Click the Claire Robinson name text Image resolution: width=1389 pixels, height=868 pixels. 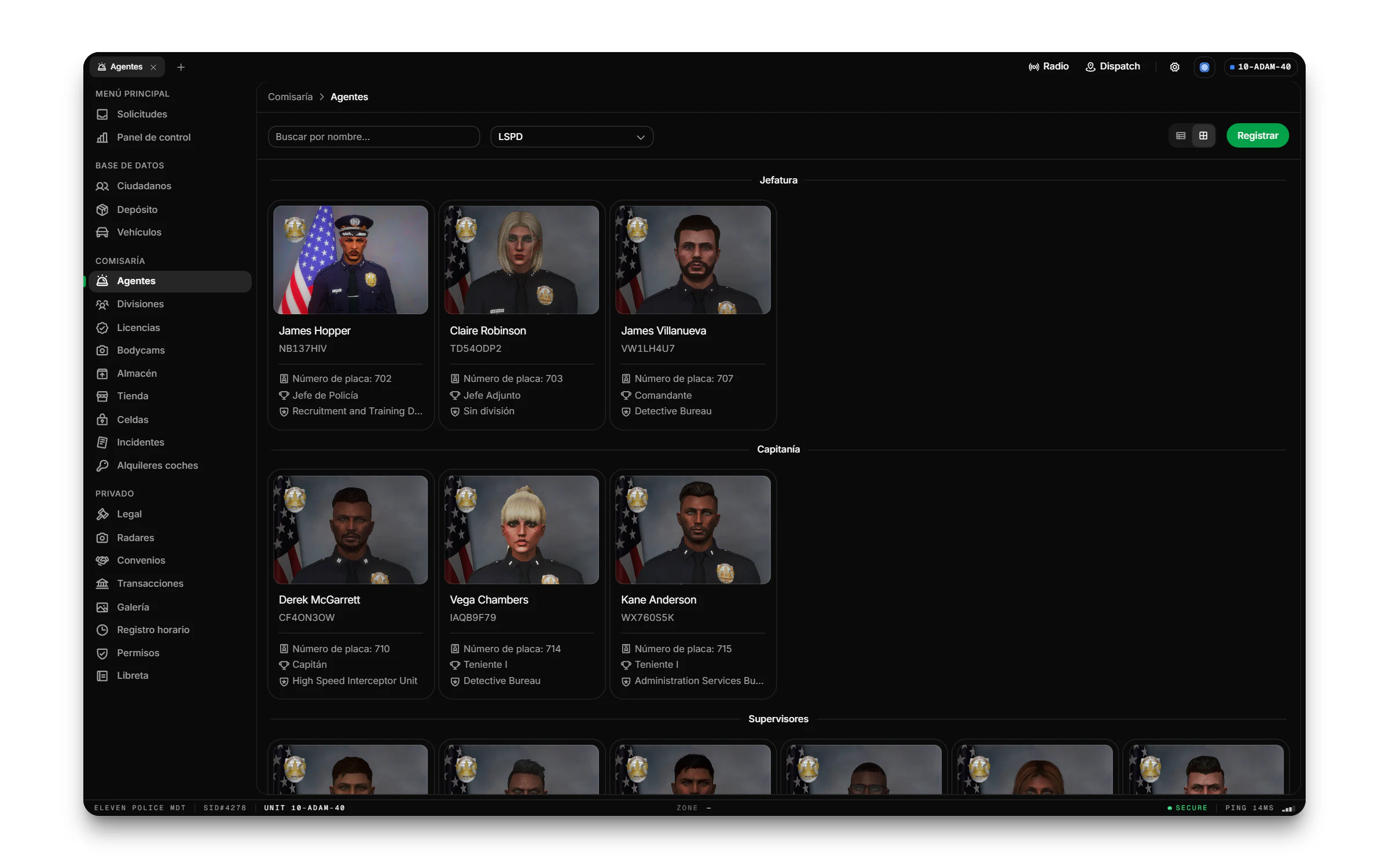[x=488, y=330]
